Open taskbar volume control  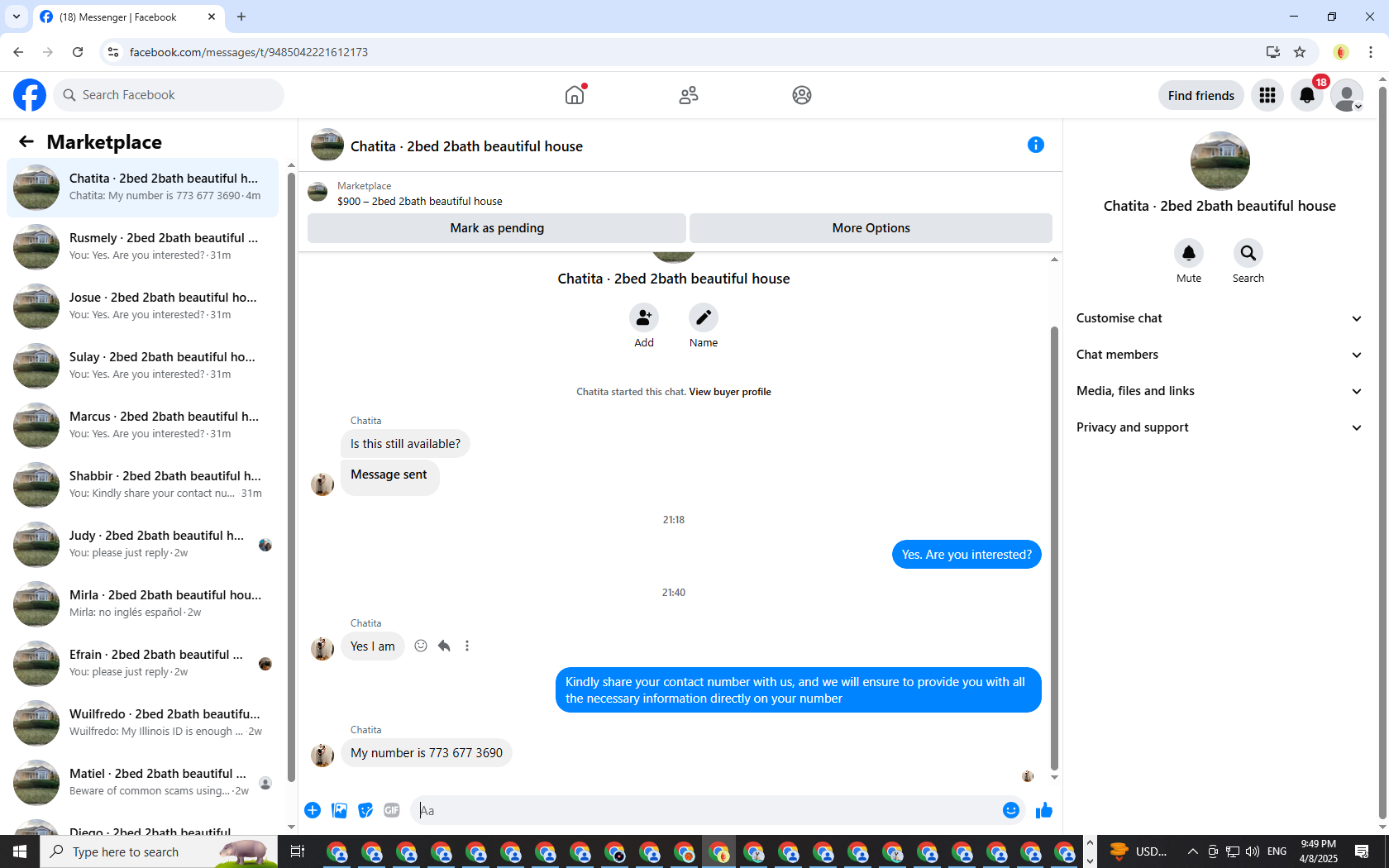point(1253,851)
